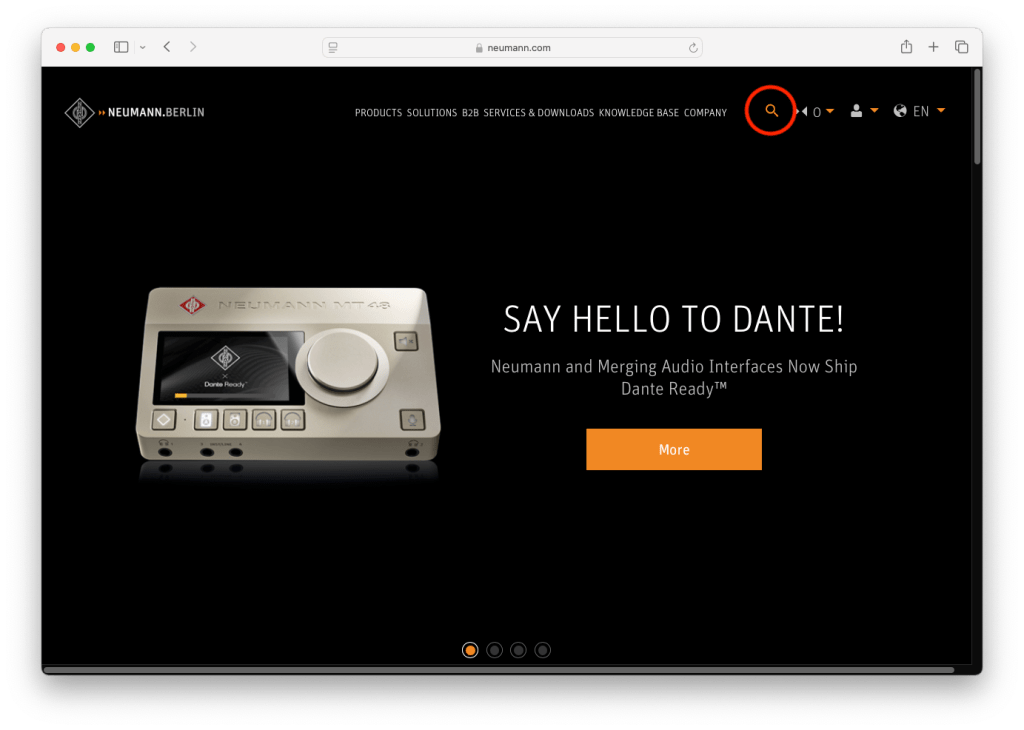1024x730 pixels.
Task: Show tab overview in Safari
Action: 961,47
